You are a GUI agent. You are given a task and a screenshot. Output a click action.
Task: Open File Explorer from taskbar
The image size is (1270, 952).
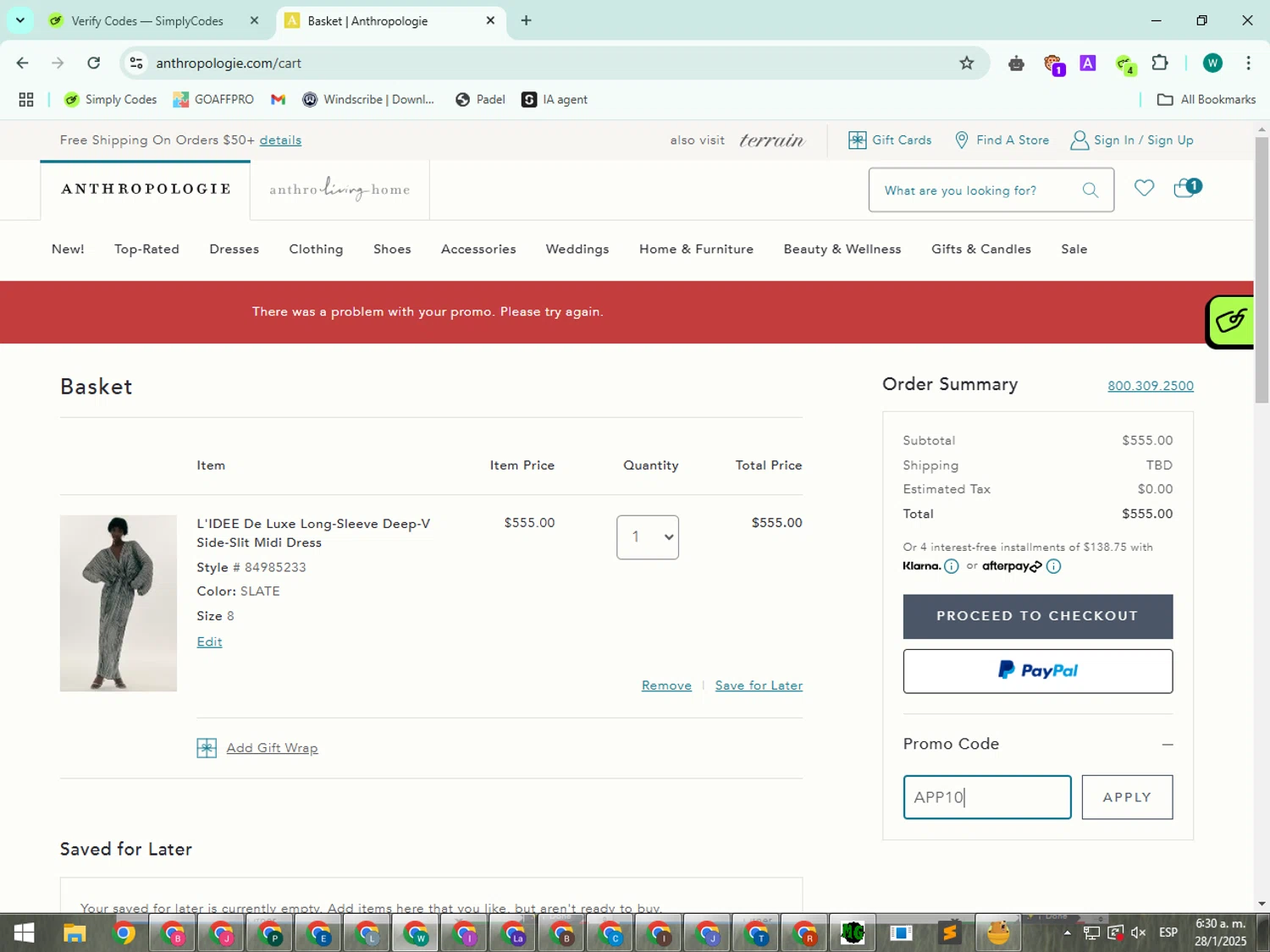click(75, 933)
